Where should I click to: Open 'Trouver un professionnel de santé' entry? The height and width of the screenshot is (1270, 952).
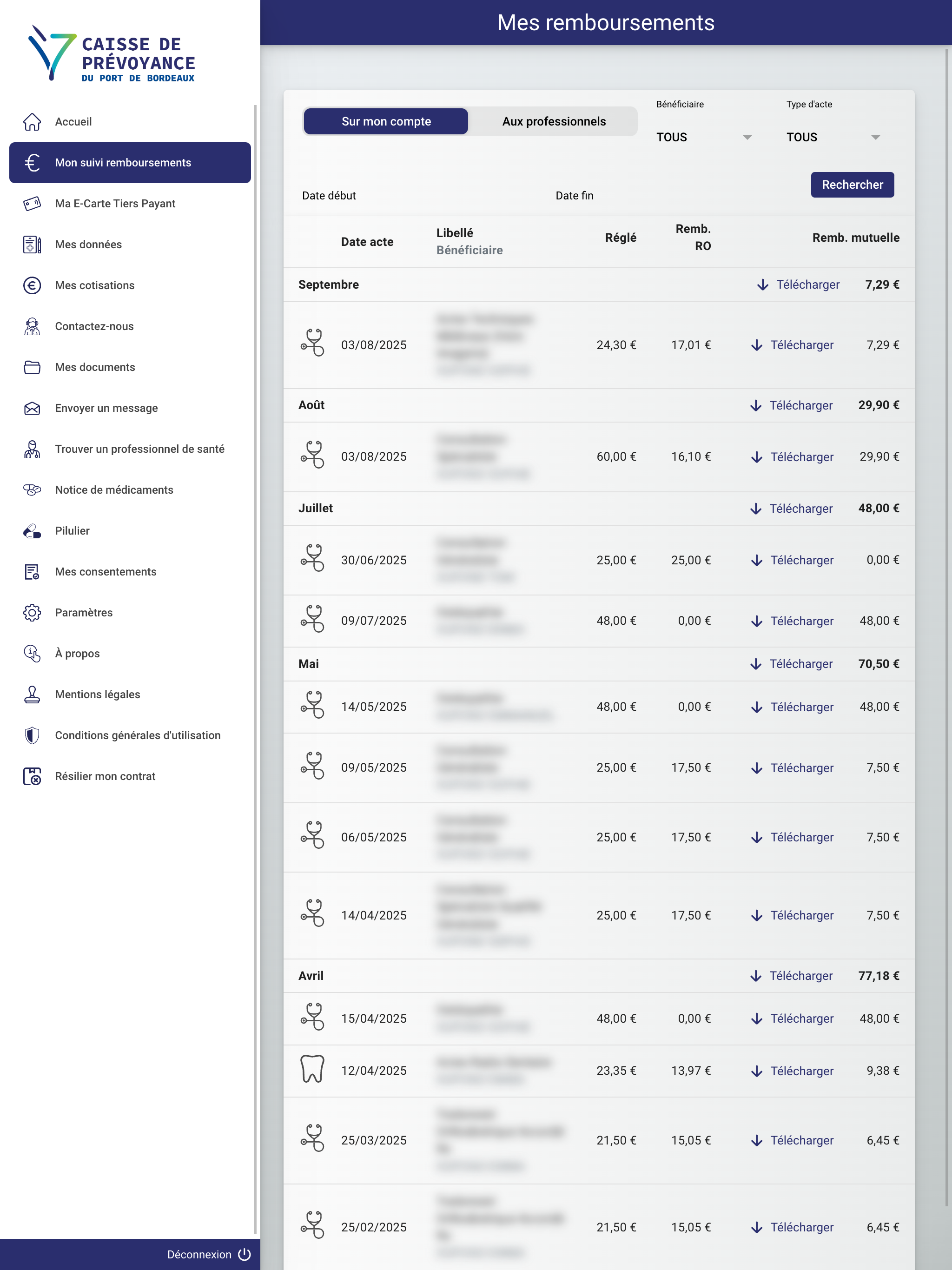(130, 449)
